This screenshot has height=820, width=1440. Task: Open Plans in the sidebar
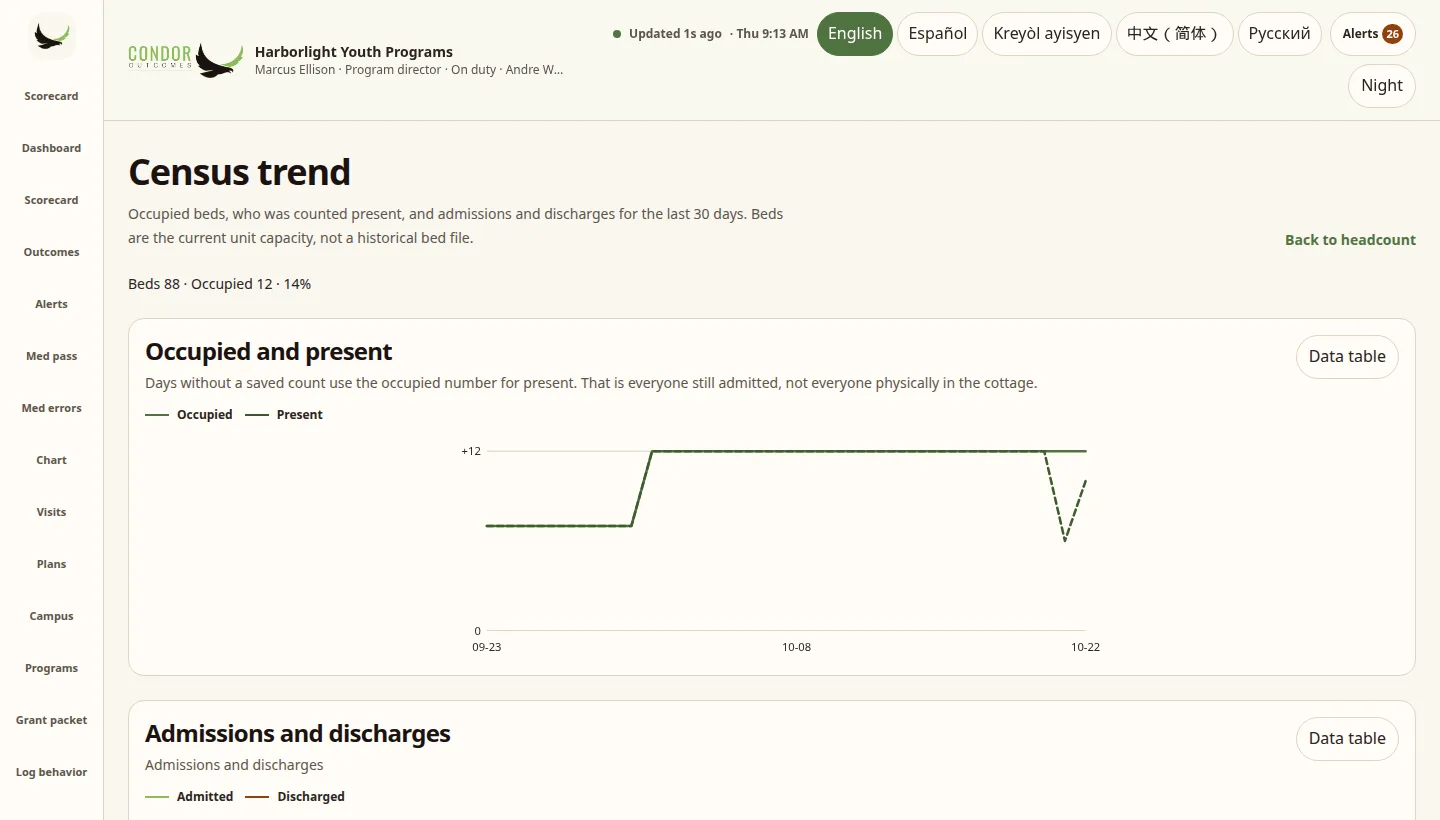(52, 564)
